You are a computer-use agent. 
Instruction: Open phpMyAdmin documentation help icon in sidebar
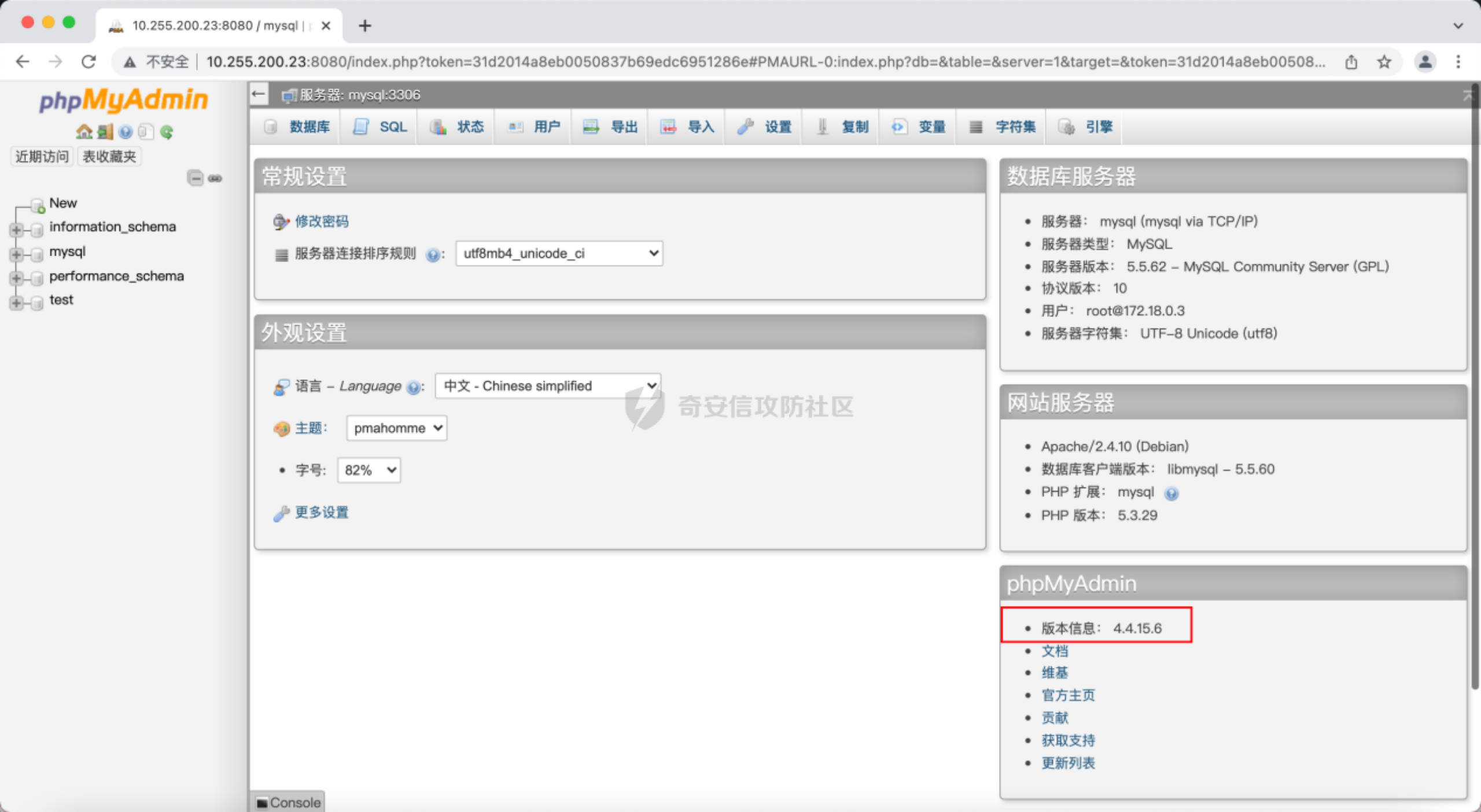[x=125, y=132]
